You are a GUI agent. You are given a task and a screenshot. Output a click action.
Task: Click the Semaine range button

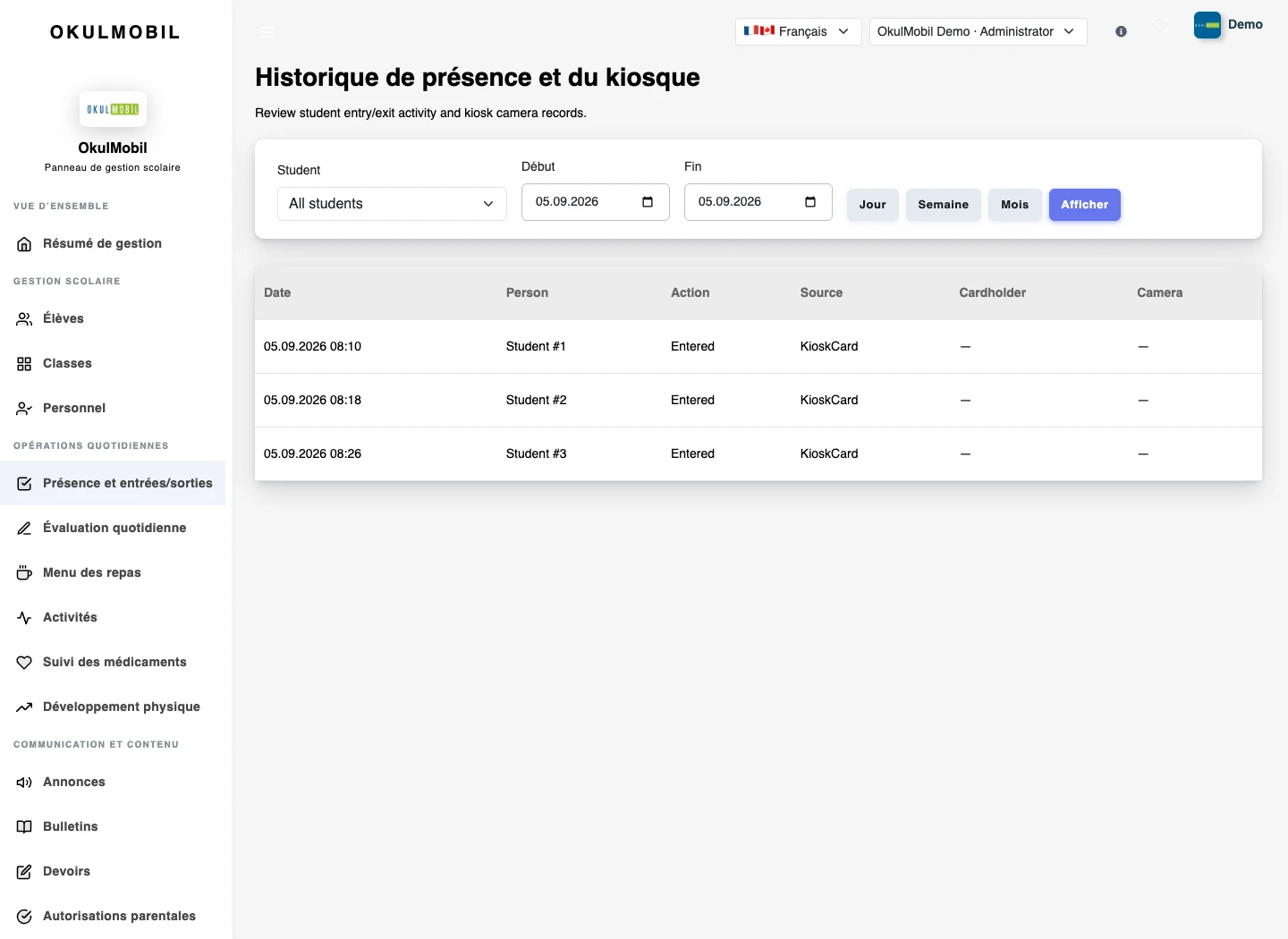(944, 205)
